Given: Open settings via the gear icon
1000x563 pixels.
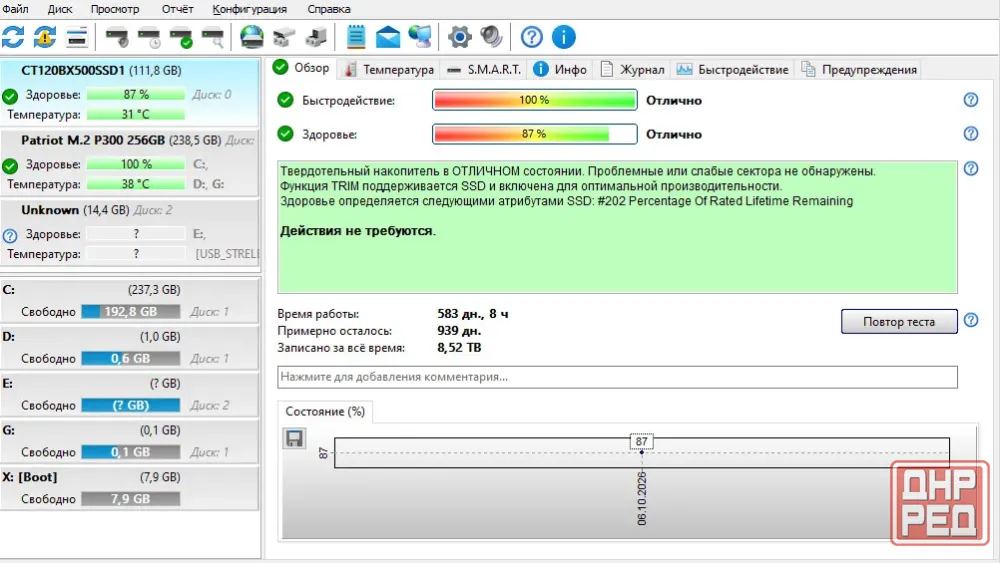Looking at the screenshot, I should click(x=459, y=37).
